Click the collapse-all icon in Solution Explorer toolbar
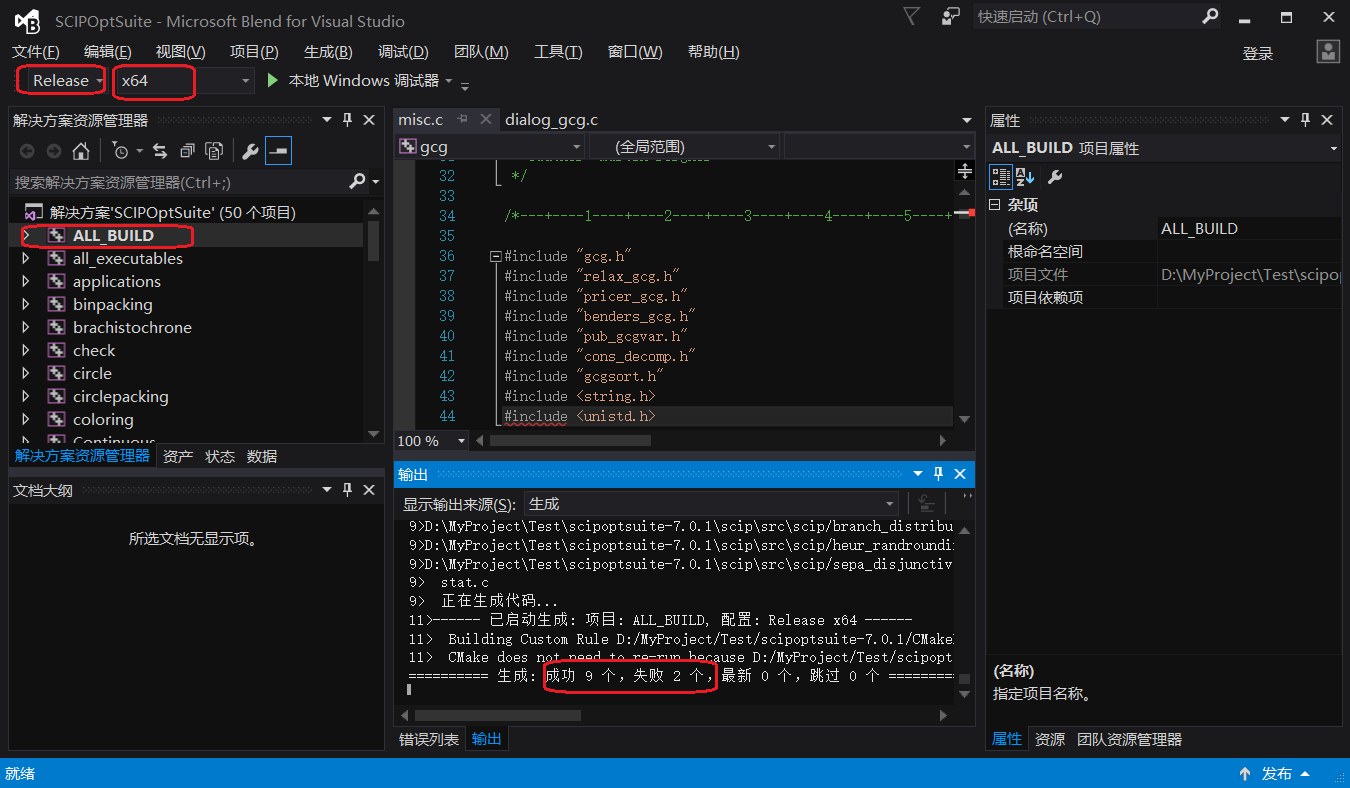The width and height of the screenshot is (1350, 788). 187,150
